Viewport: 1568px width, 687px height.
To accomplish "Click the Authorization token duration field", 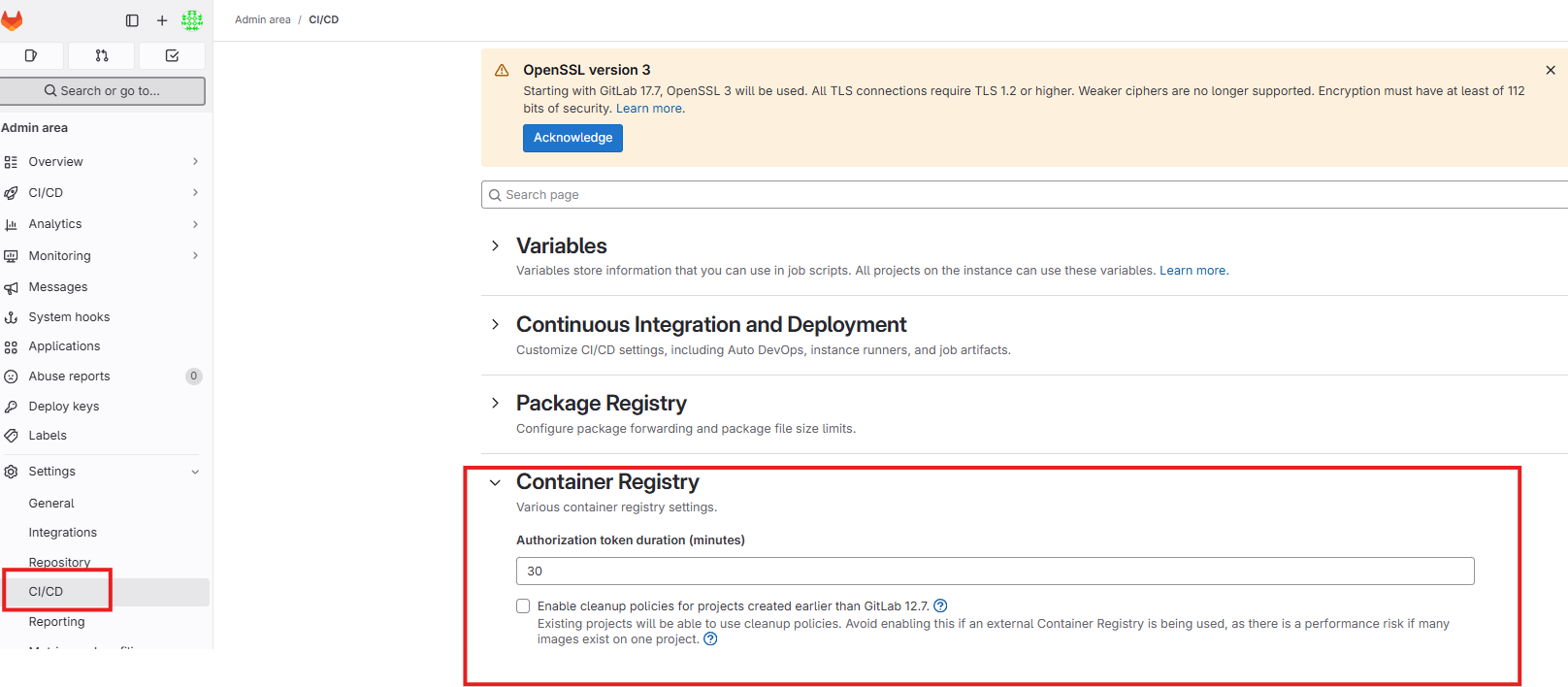I will tap(995, 572).
